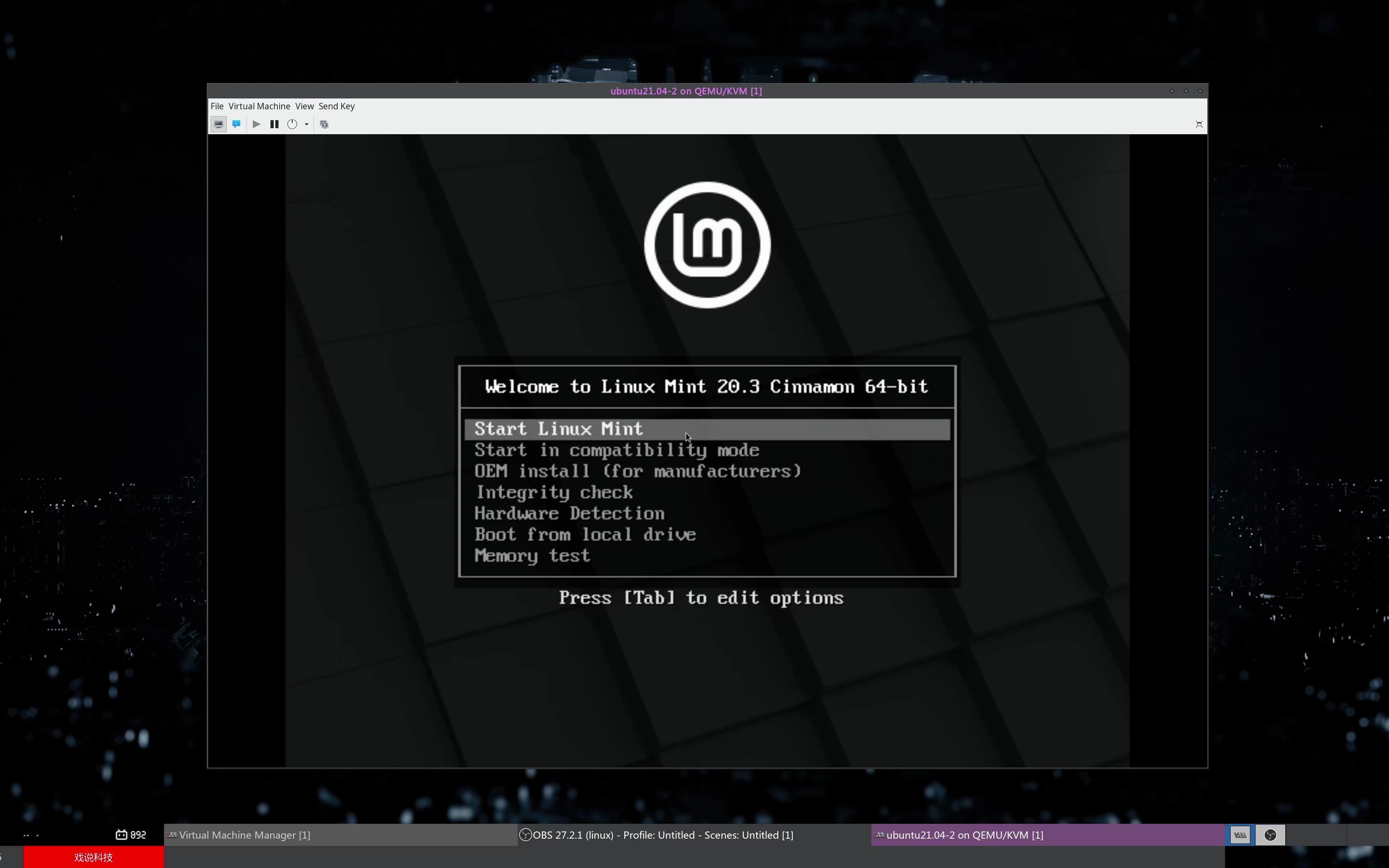Select Hardware Detection boot entry
This screenshot has height=868, width=1389.
pyautogui.click(x=707, y=514)
